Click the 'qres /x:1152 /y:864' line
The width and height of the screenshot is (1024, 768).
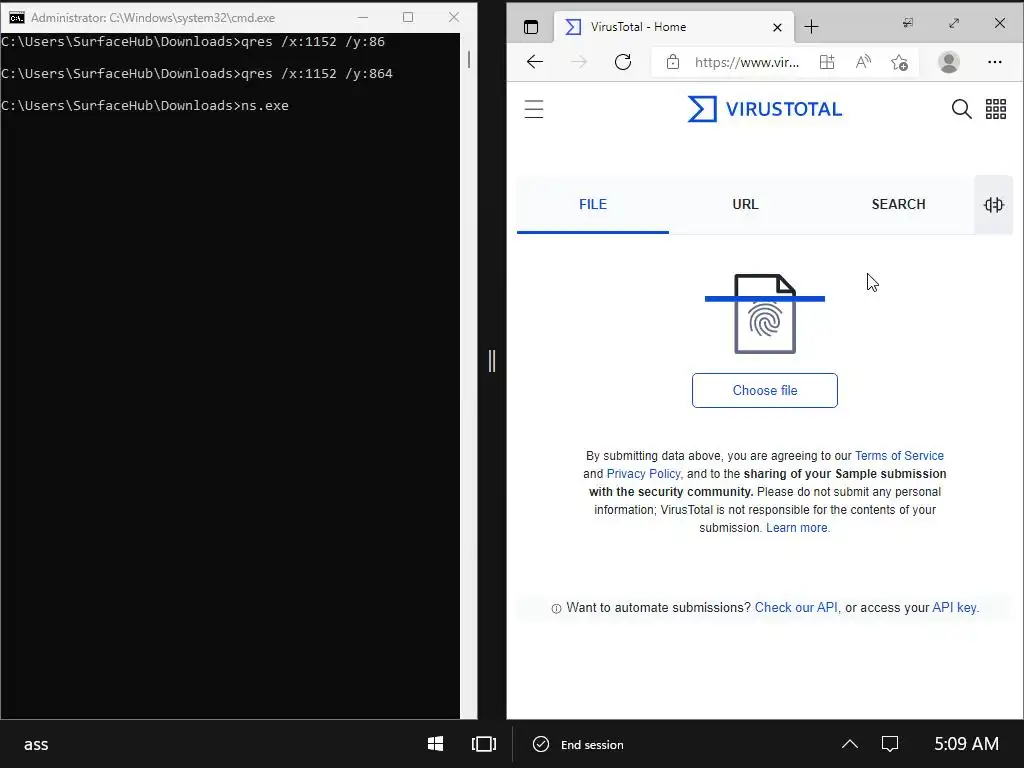[x=197, y=73]
